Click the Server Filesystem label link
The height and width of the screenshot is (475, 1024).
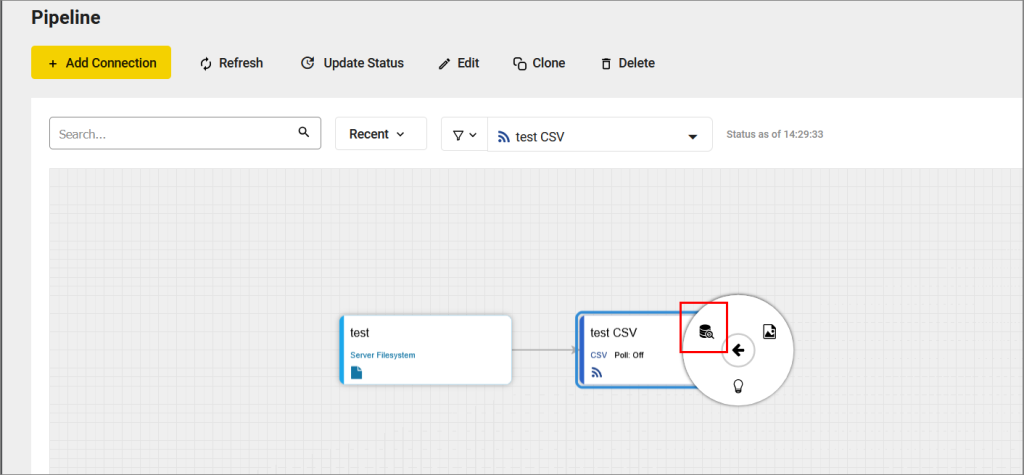(382, 355)
